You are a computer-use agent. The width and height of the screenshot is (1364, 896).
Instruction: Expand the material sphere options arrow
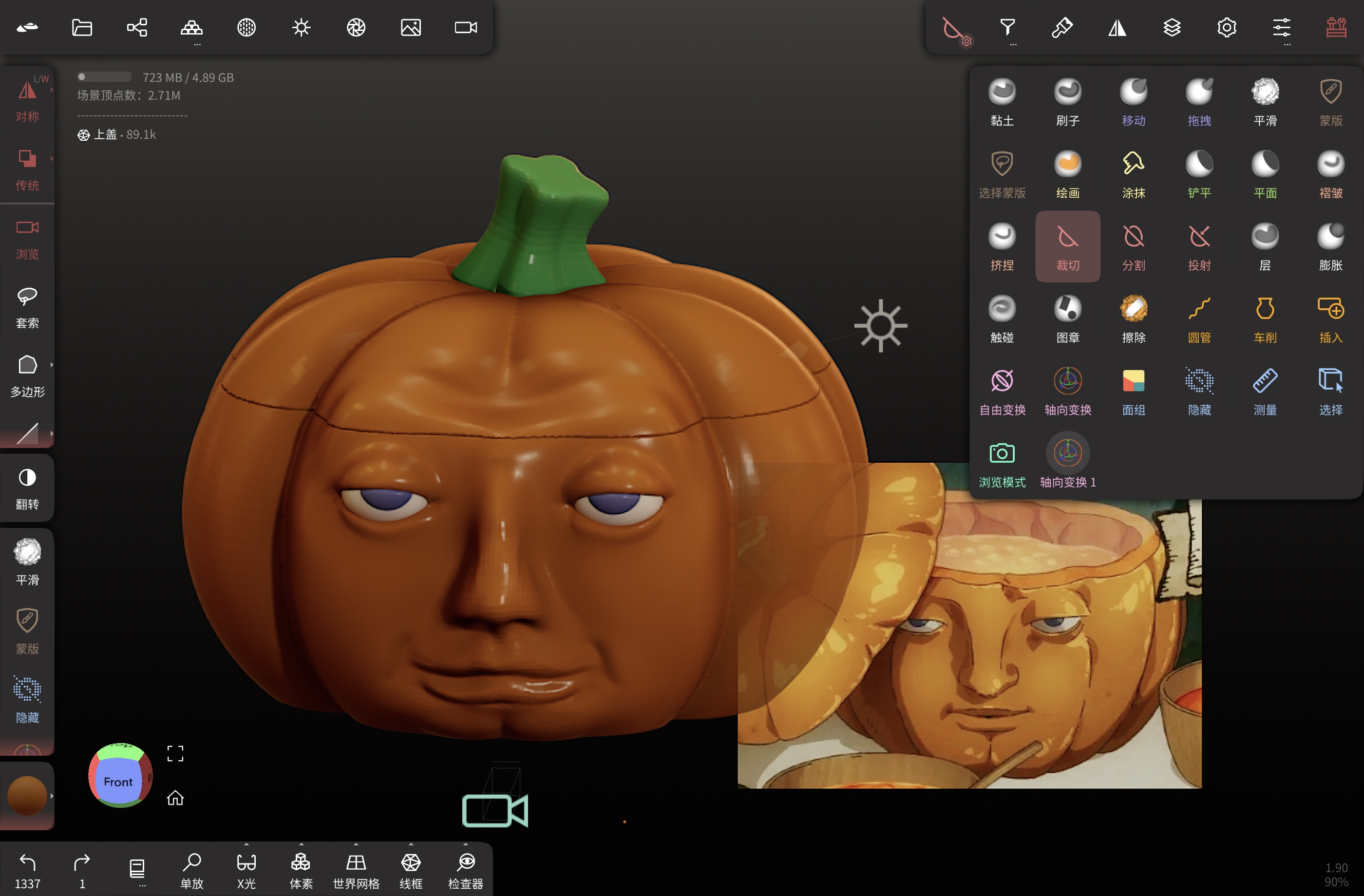[52, 795]
